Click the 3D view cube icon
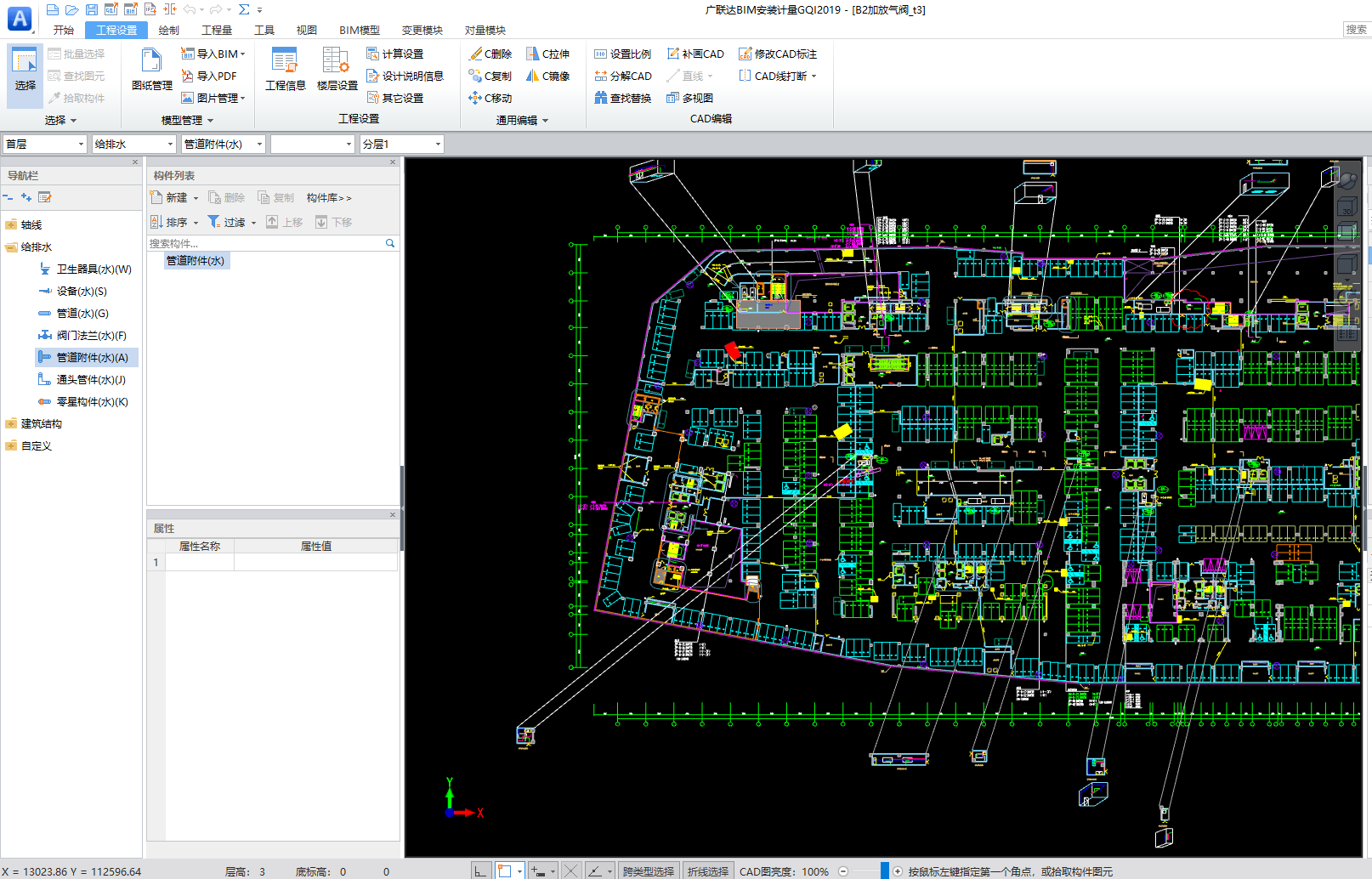Screen dimensions: 1372x879 (x=1347, y=207)
